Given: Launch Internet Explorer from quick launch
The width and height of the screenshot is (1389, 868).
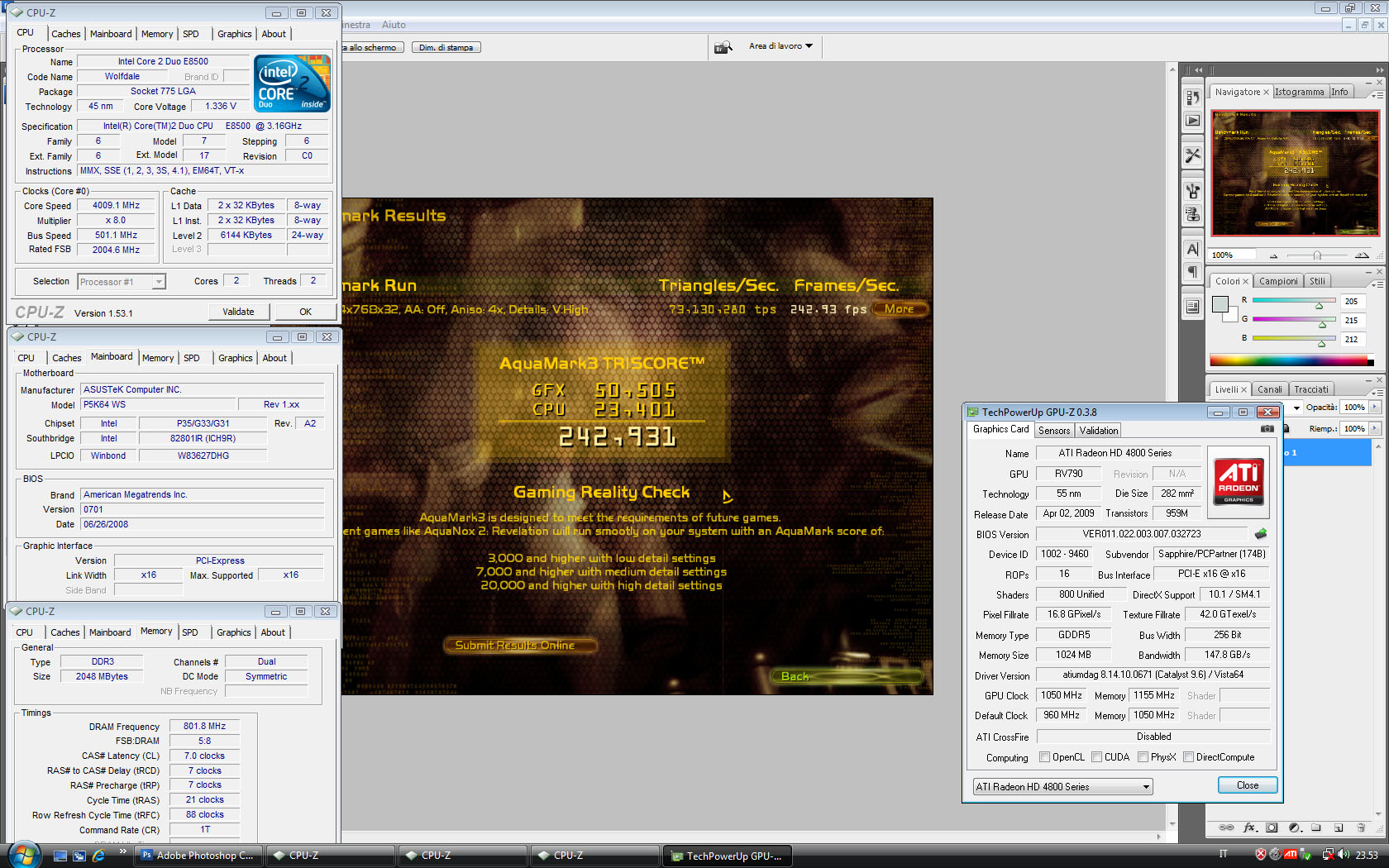Looking at the screenshot, I should pyautogui.click(x=98, y=856).
